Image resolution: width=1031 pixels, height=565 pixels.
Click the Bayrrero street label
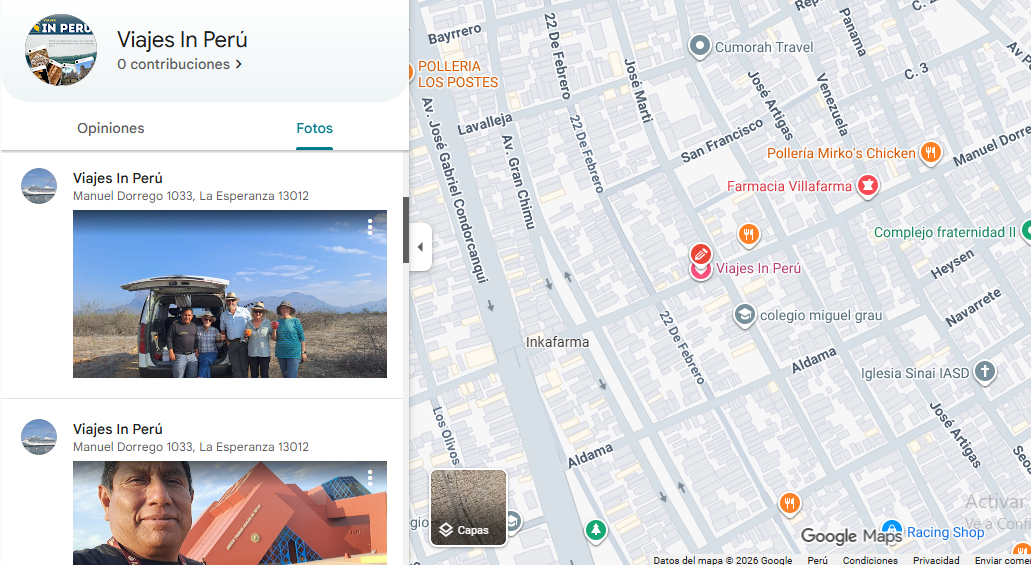[455, 34]
